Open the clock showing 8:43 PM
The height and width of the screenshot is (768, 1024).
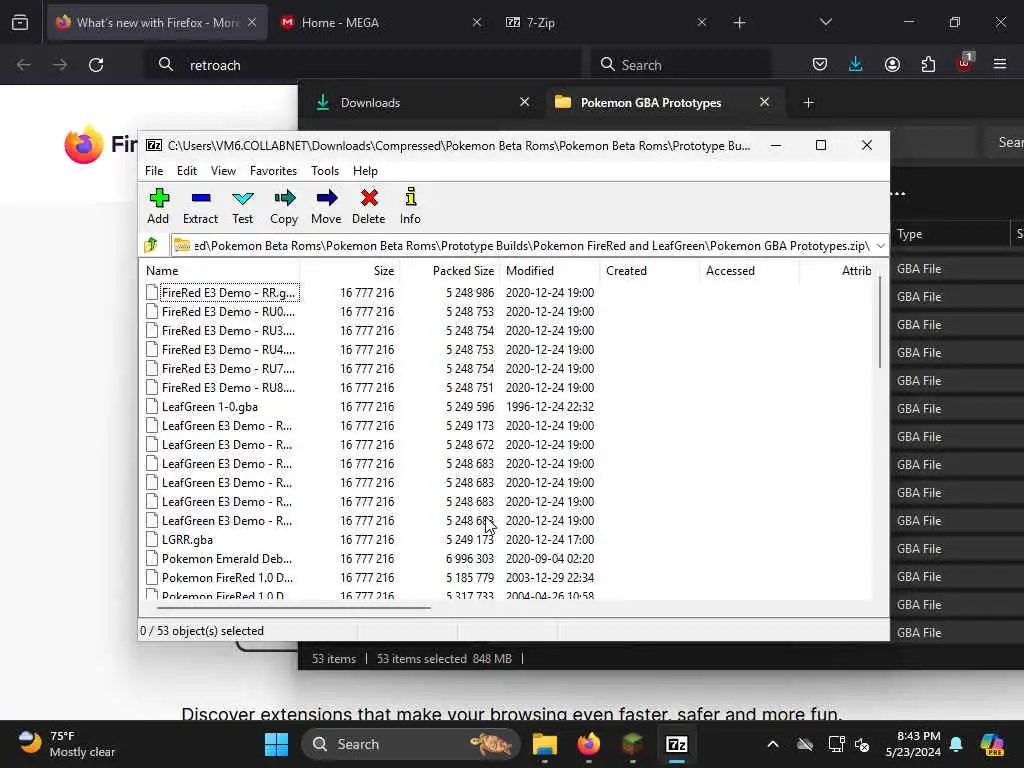point(913,744)
